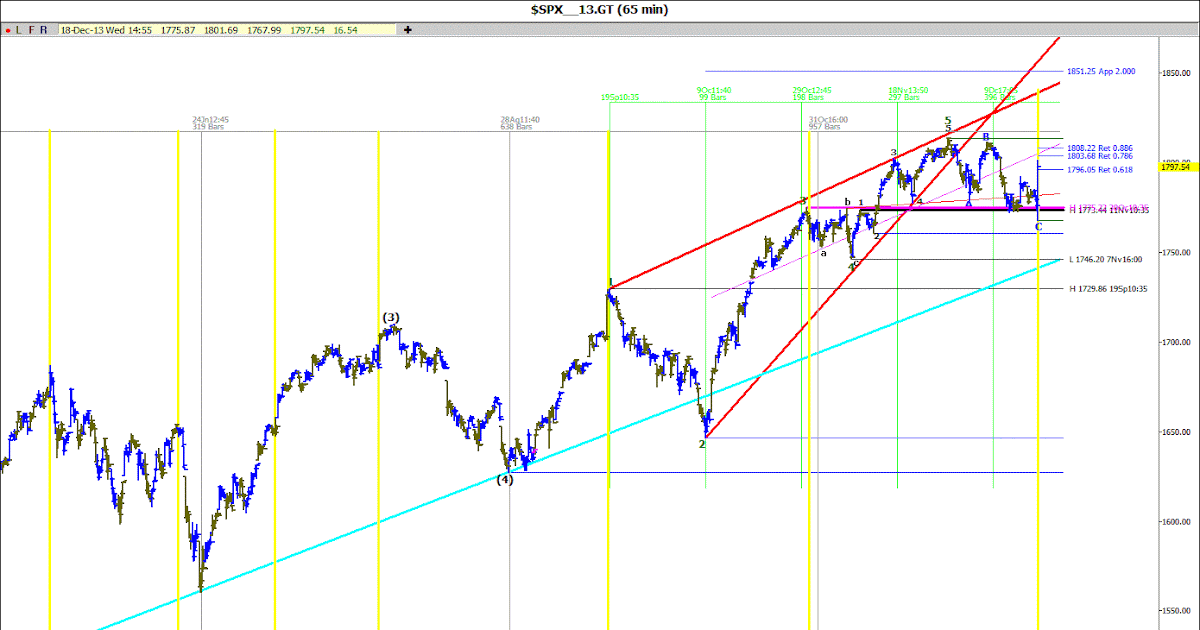1200x630 pixels.
Task: Click the 9Oc11:40 99 Bars time marker
Action: pos(714,93)
